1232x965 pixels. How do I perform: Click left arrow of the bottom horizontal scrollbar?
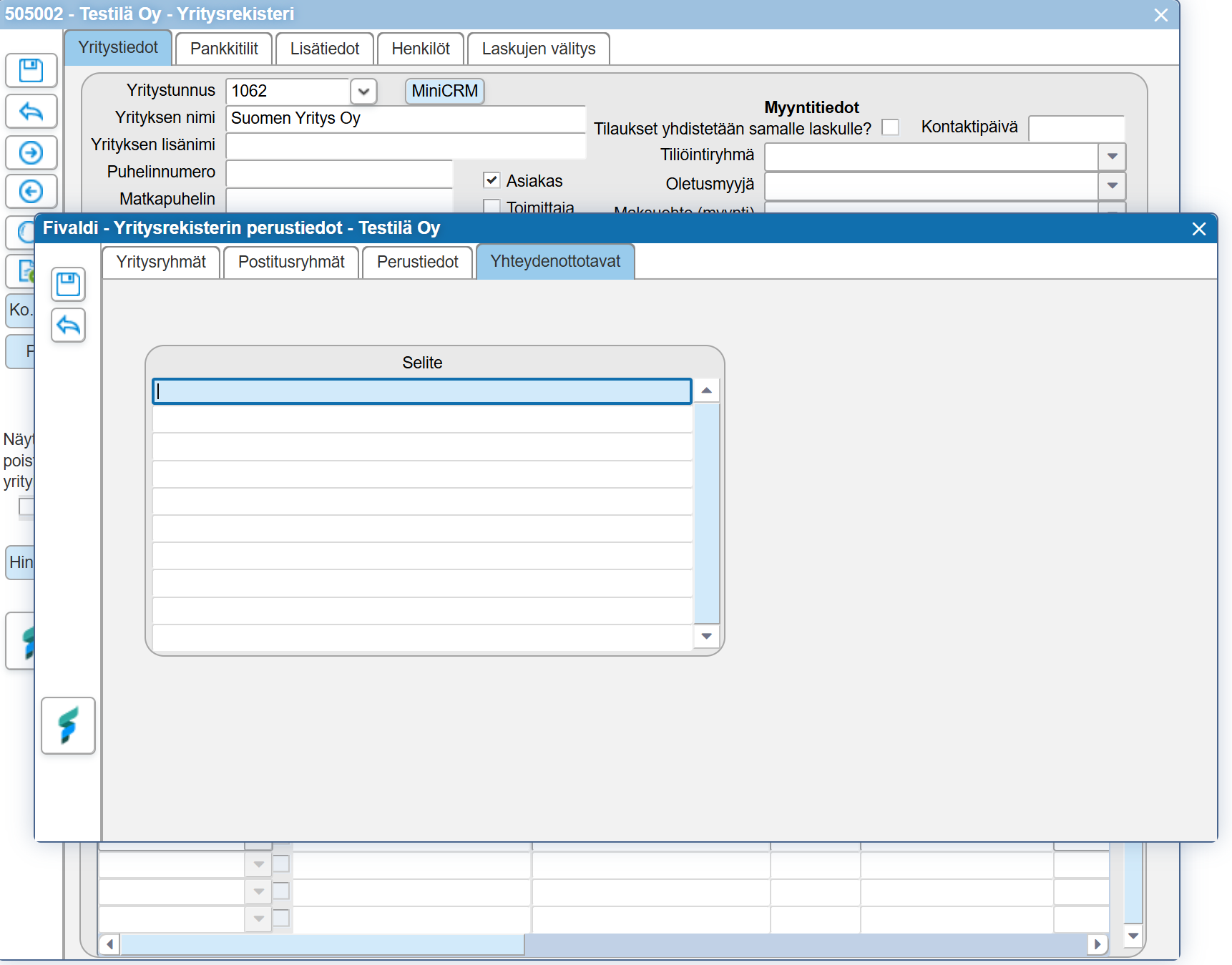point(109,944)
